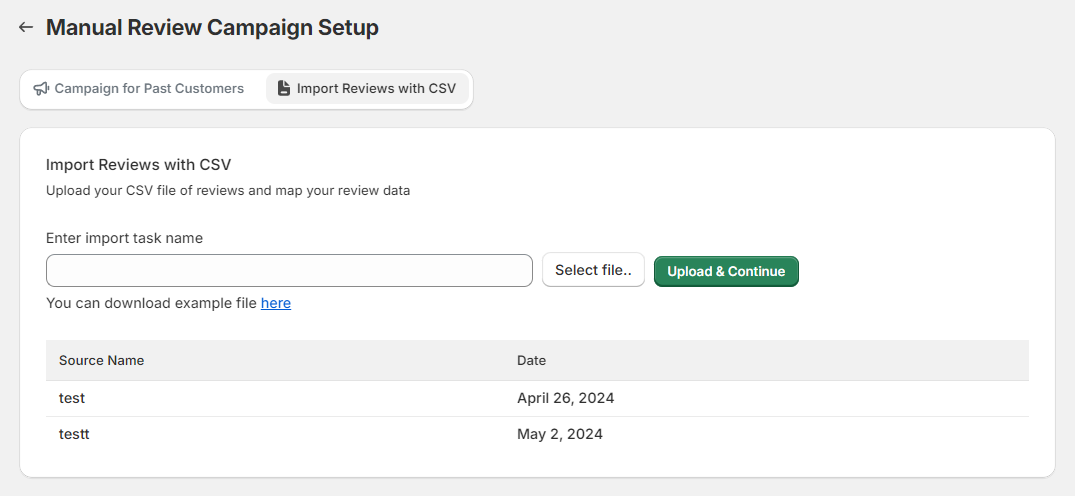Focus the import task name input field
Viewport: 1075px width, 496px height.
289,271
